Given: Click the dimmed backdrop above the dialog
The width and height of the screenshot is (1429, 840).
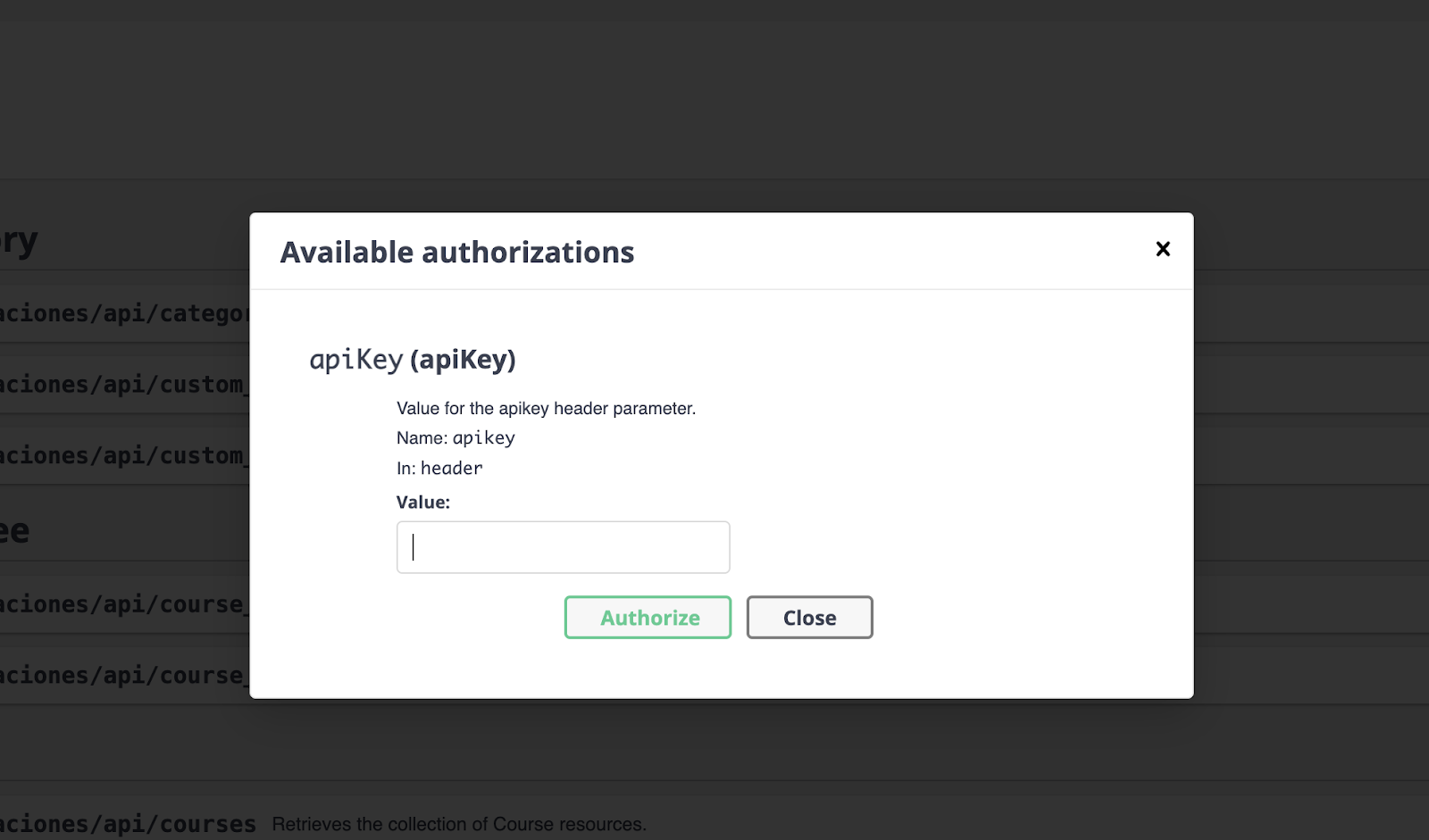Looking at the screenshot, I should 714,98.
